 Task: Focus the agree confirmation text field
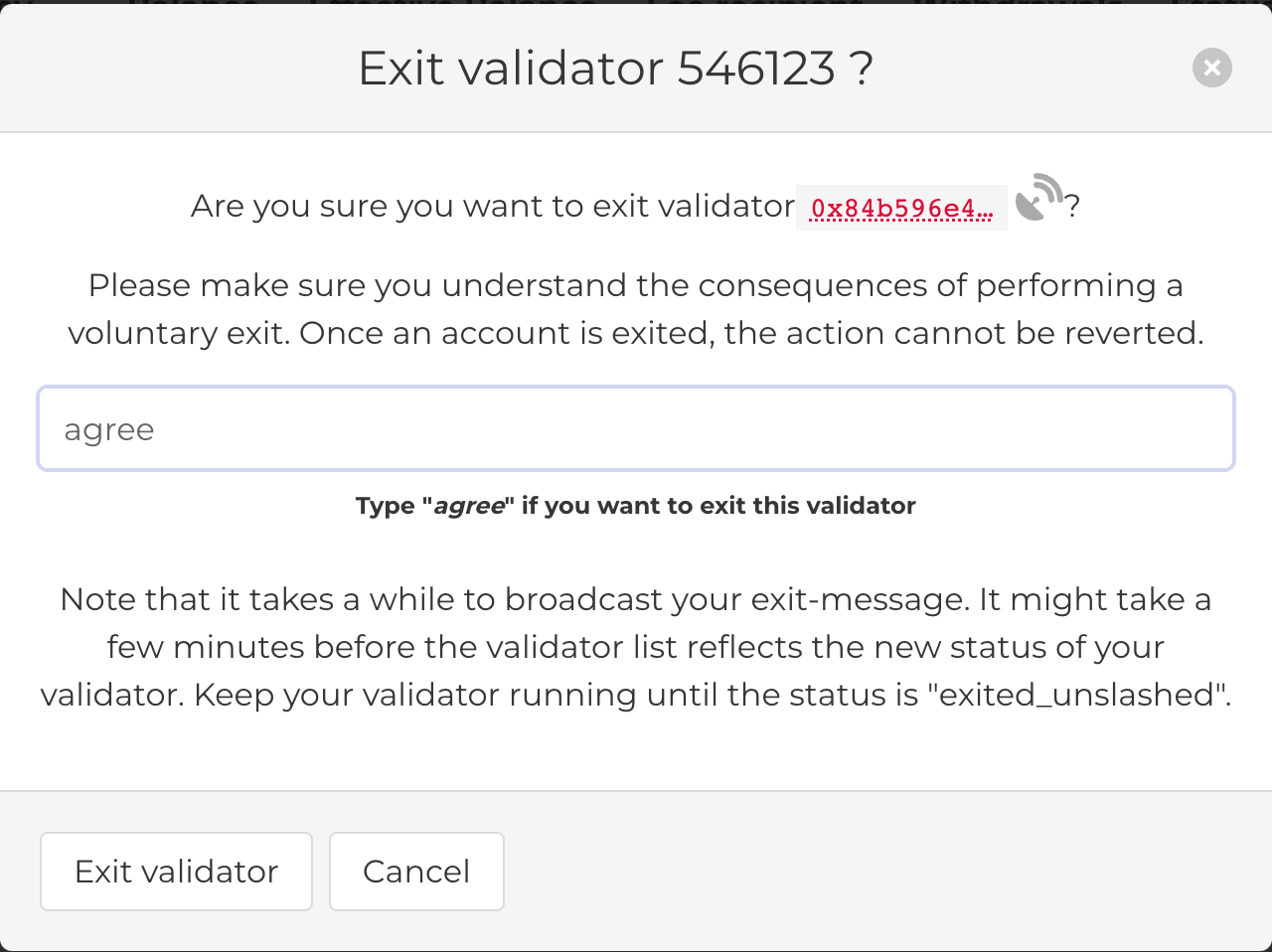pos(636,429)
